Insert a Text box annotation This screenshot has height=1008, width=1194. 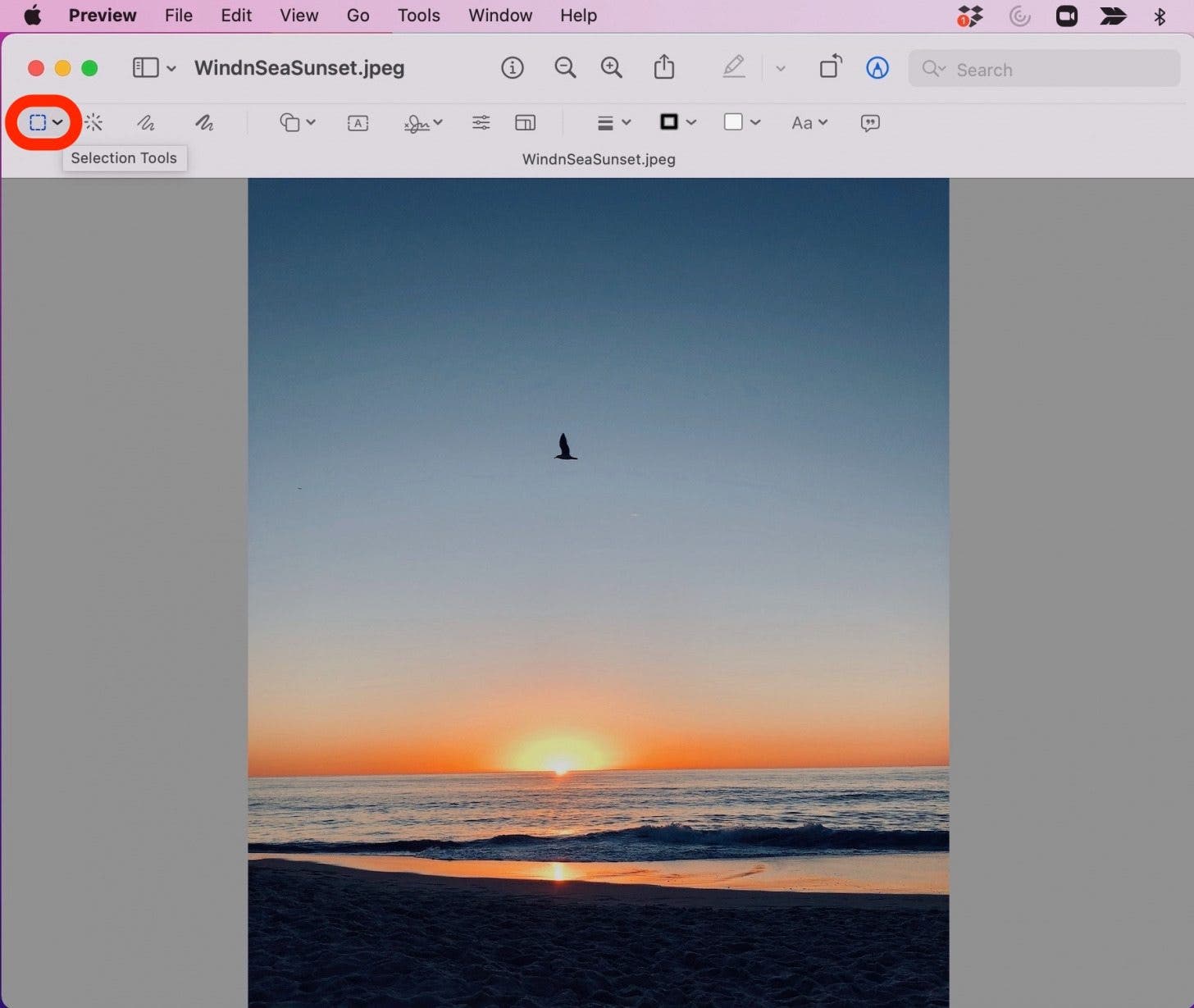pyautogui.click(x=358, y=123)
